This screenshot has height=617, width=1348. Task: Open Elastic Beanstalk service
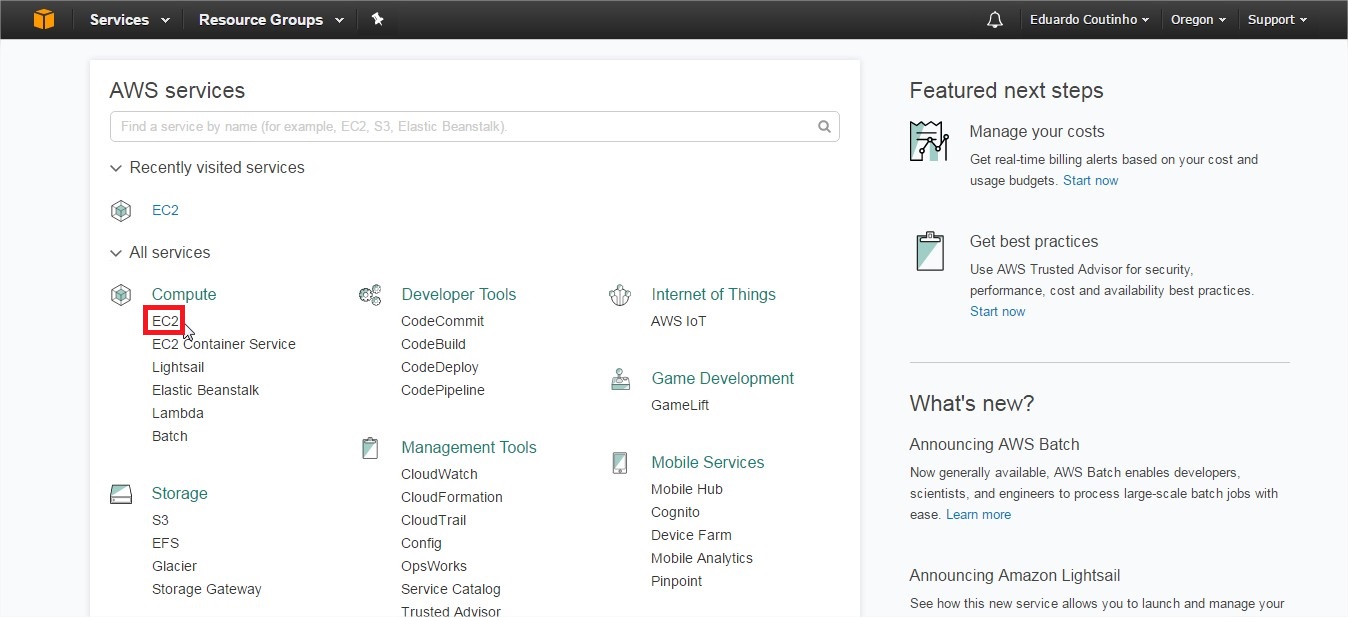(x=205, y=390)
